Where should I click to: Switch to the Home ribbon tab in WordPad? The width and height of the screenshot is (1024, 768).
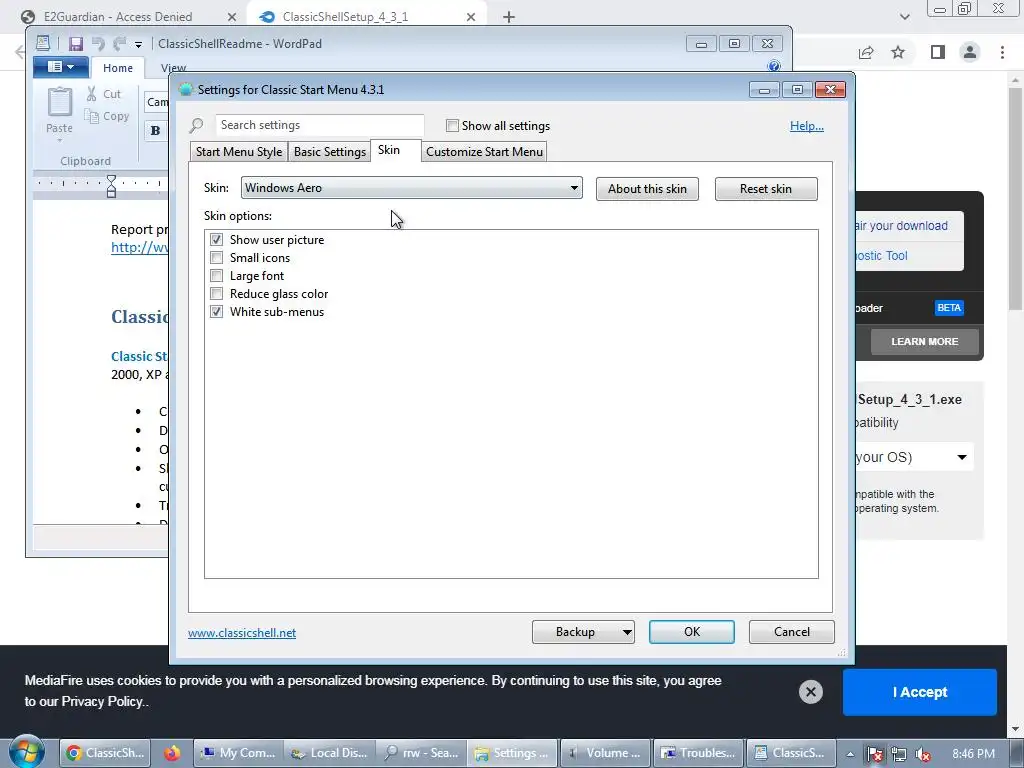pyautogui.click(x=118, y=68)
